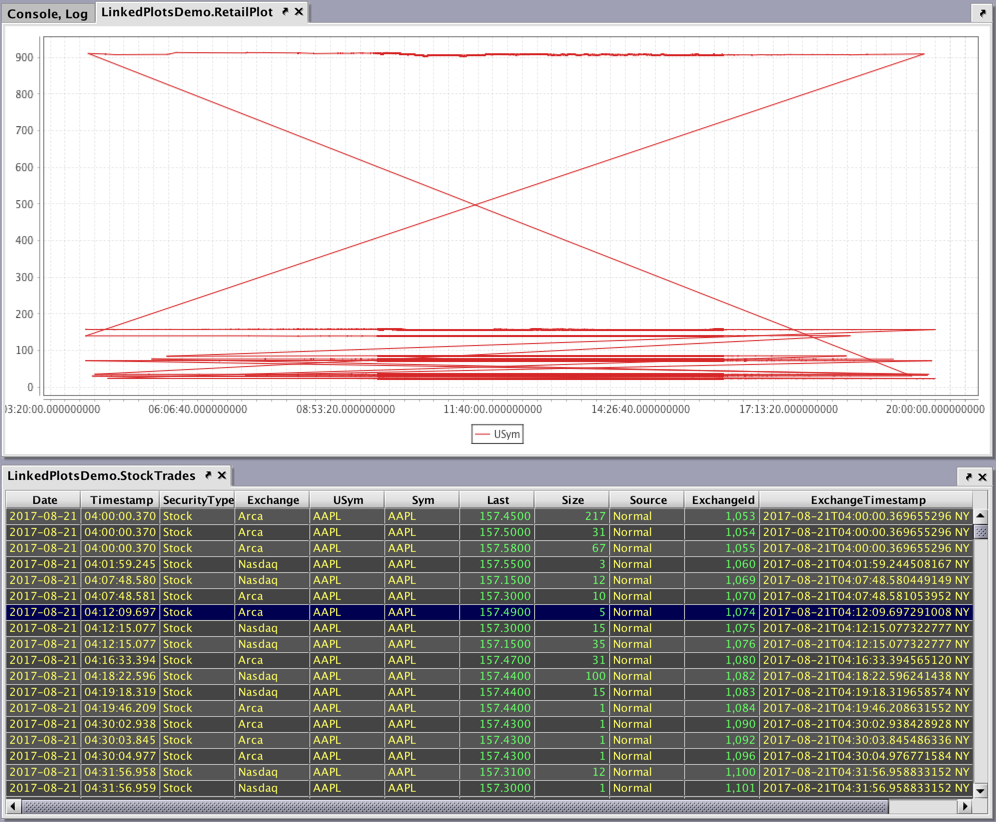This screenshot has height=822, width=996.
Task: Select the LinkedPlotsDemo.StockTrades tab
Action: click(x=101, y=476)
